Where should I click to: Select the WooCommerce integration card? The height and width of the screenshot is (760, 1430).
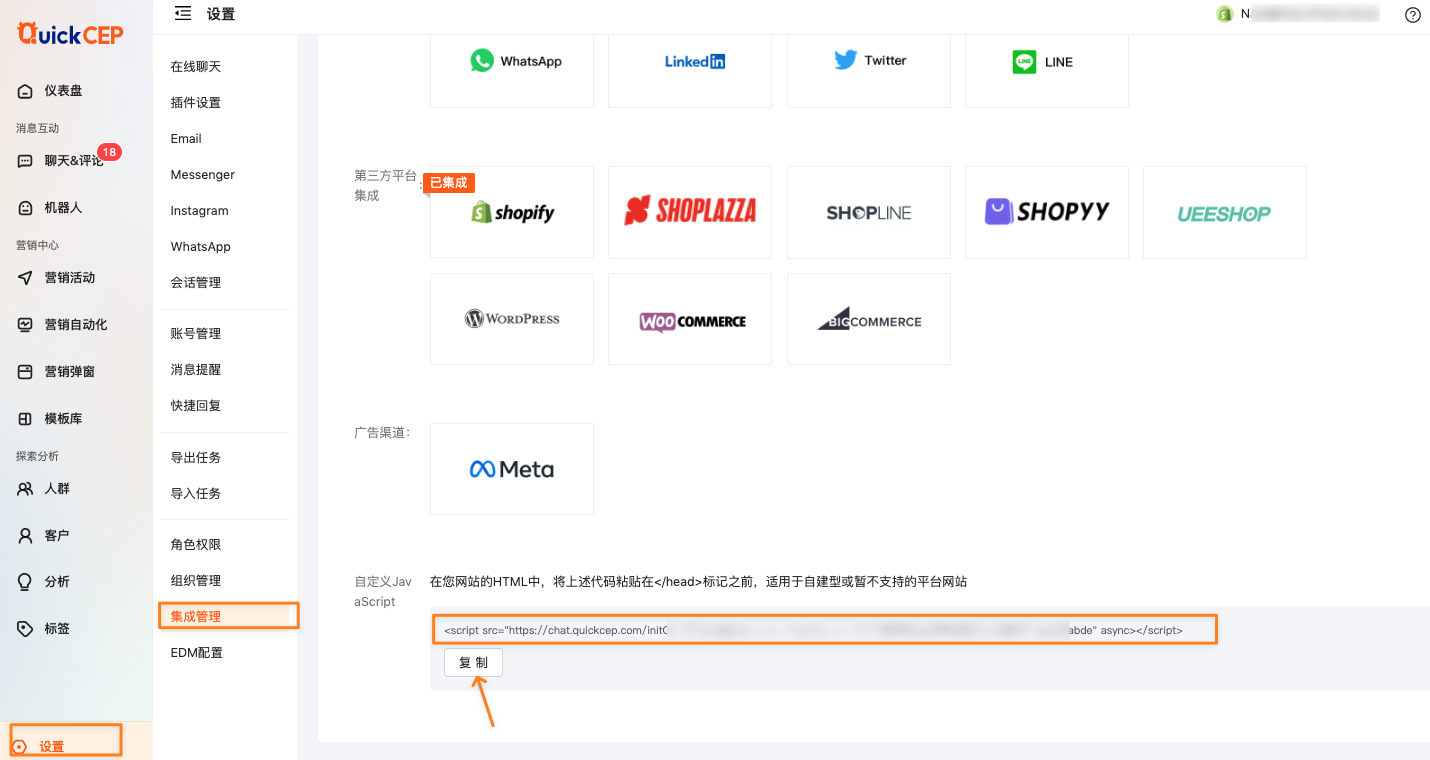point(690,319)
